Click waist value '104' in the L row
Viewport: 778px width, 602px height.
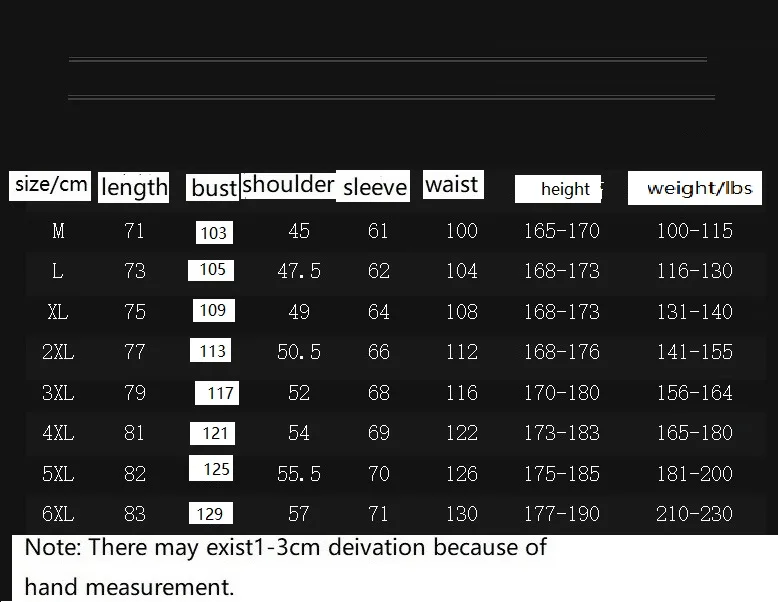pos(462,271)
